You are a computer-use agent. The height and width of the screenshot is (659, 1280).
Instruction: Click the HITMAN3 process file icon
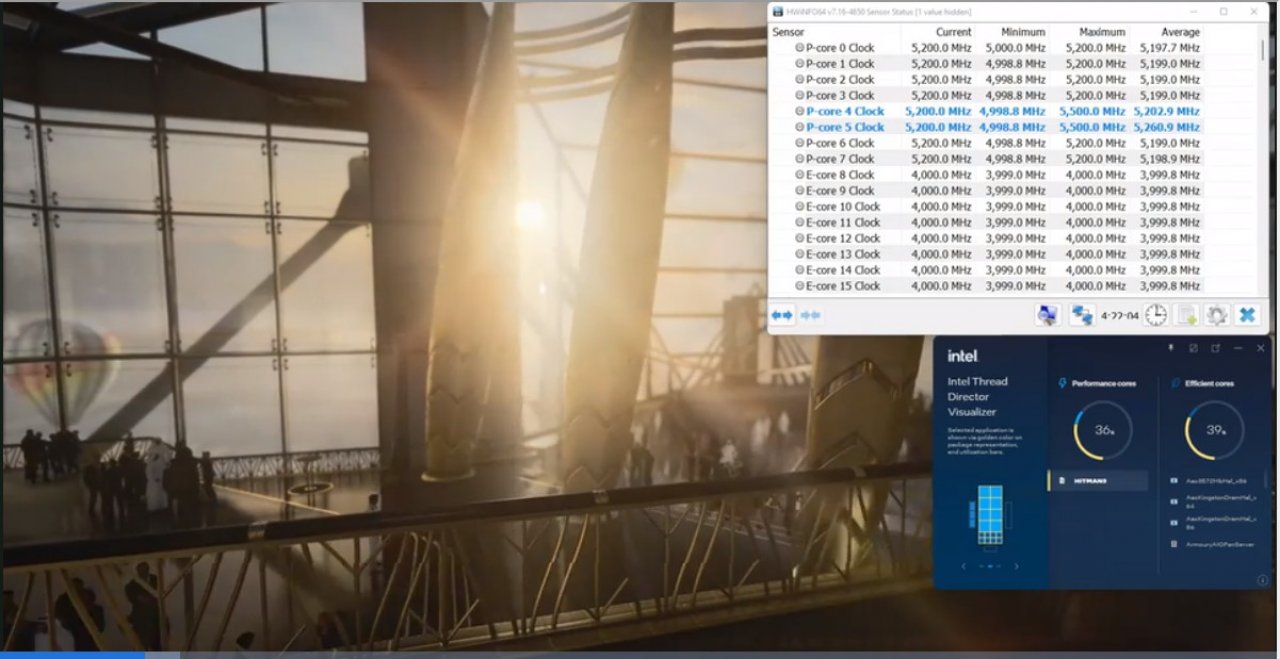pos(1062,481)
